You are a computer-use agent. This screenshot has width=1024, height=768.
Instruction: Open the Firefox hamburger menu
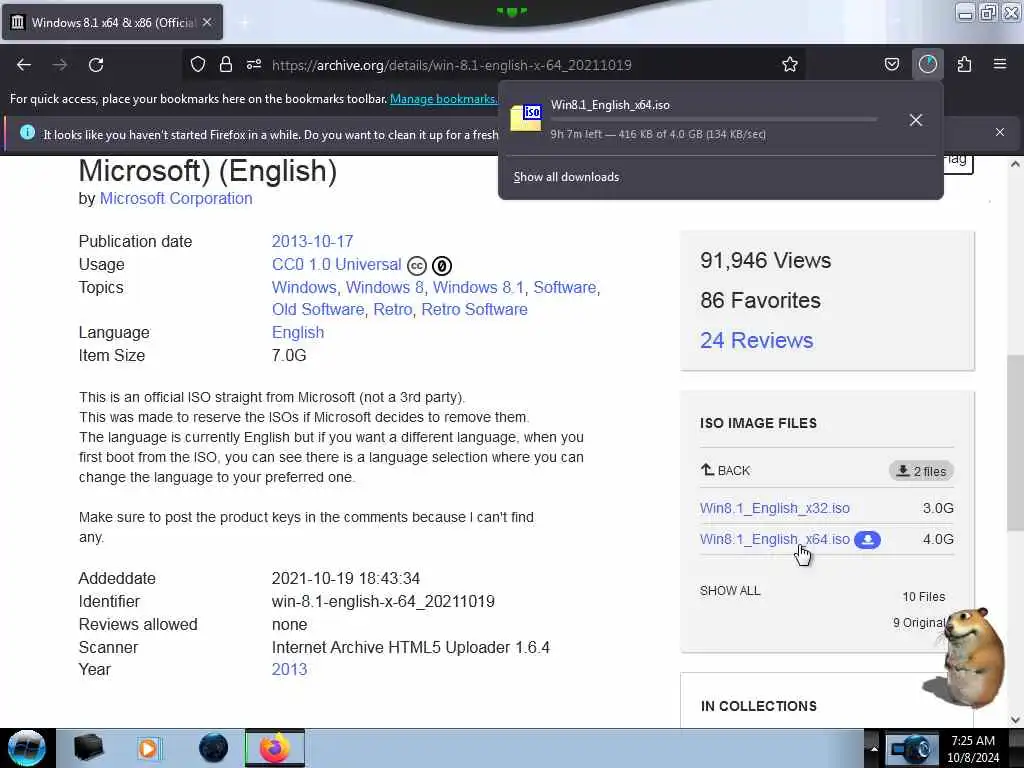(x=1000, y=65)
